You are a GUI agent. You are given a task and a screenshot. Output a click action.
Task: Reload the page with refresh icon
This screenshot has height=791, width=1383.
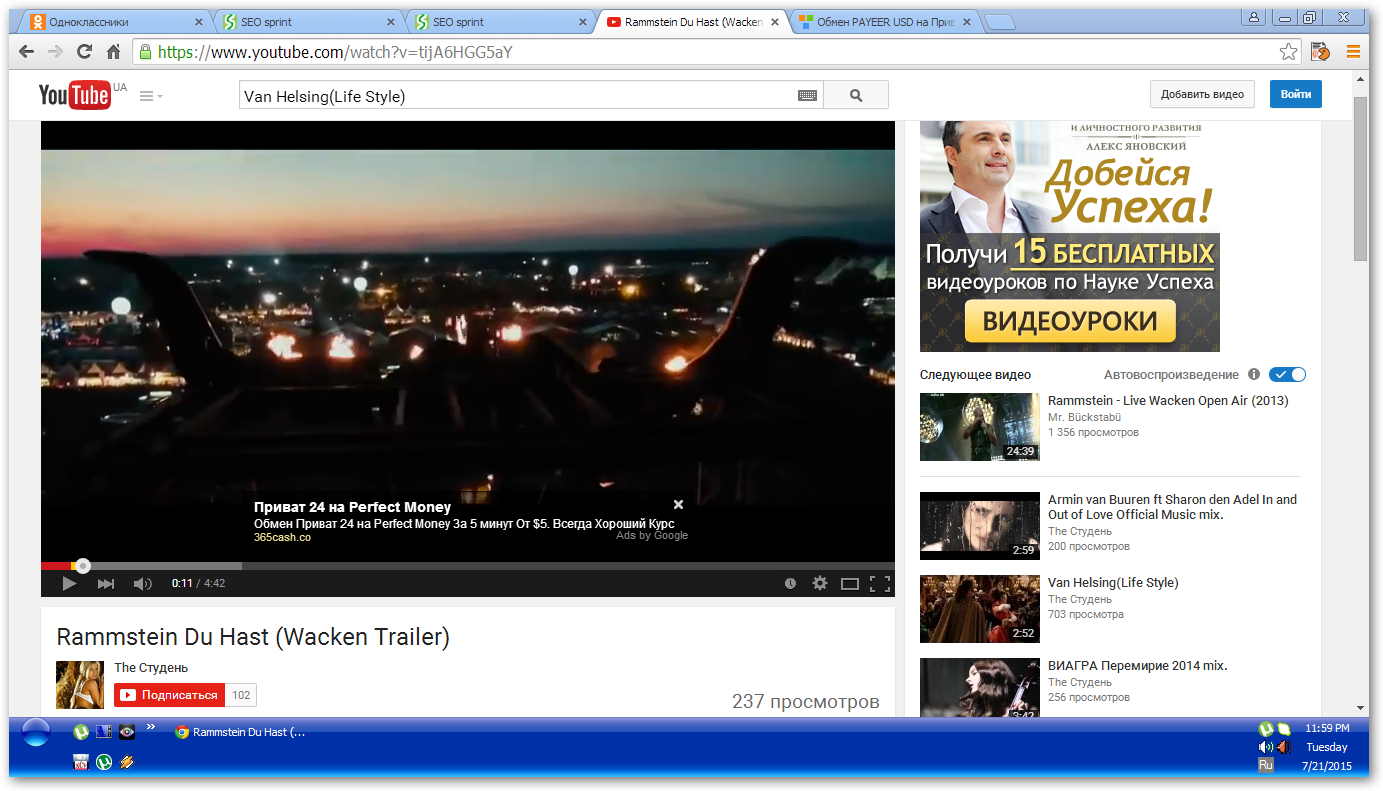[84, 52]
